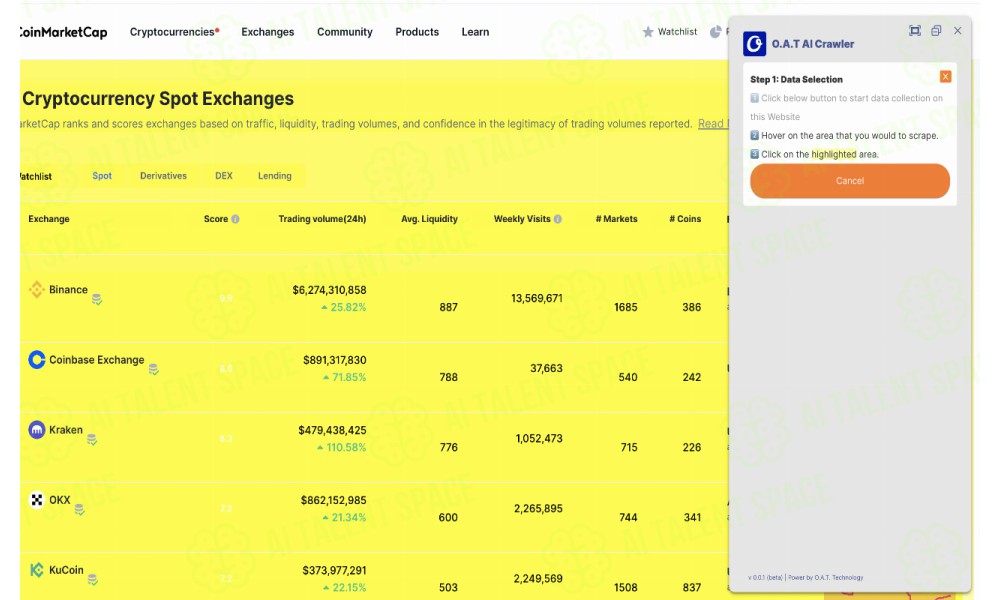Click the 25.82% change under Binance's volume
This screenshot has height=600, width=1000.
click(x=344, y=307)
